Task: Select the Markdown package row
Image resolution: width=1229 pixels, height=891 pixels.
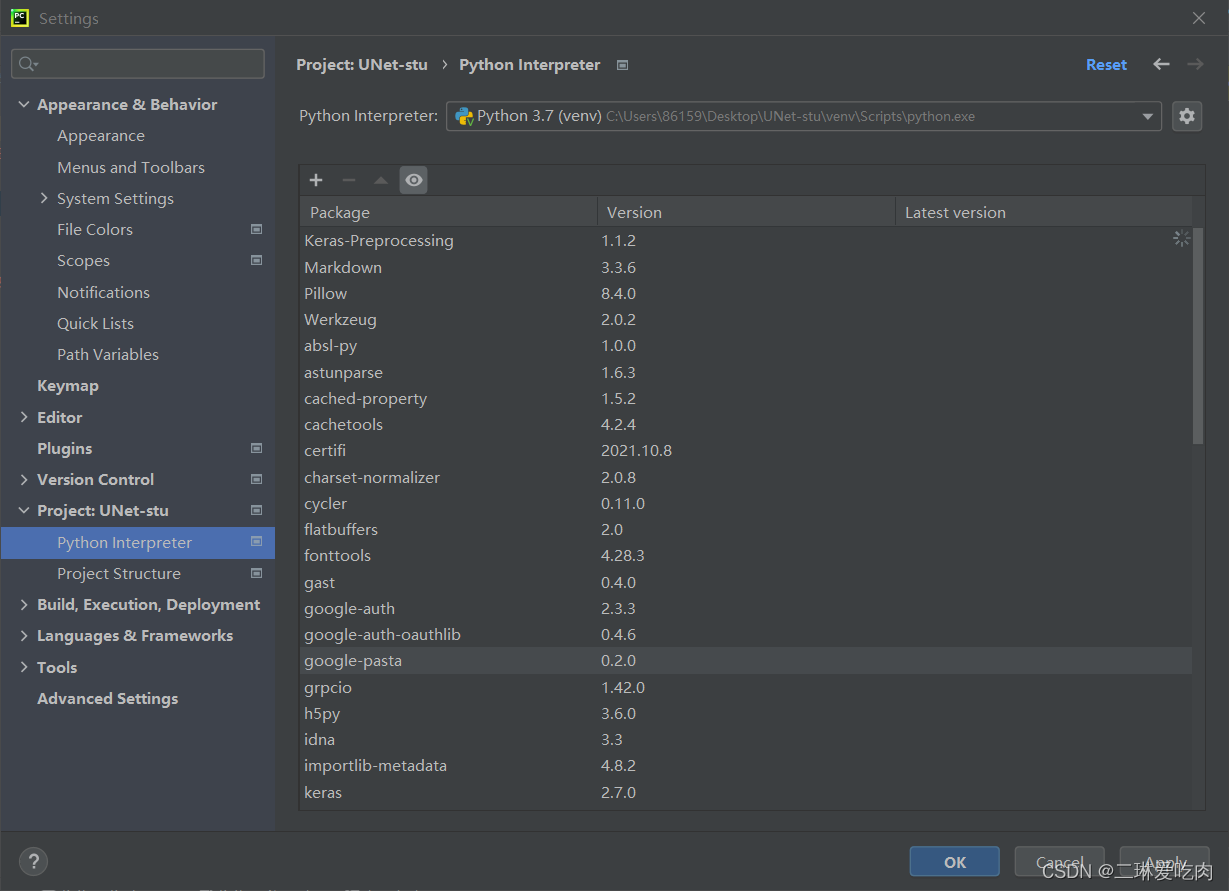Action: [746, 267]
